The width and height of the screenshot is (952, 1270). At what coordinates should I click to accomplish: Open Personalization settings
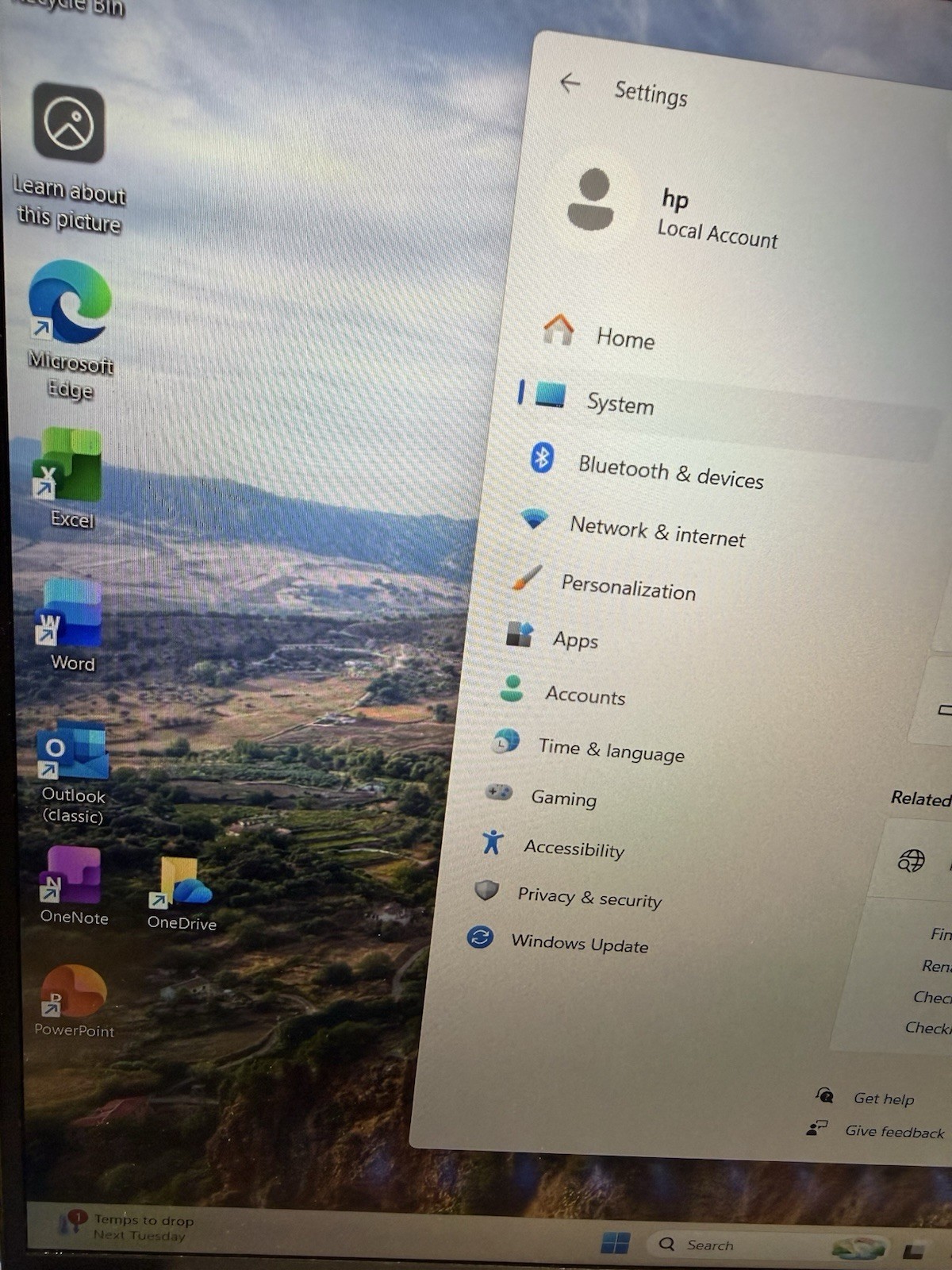pyautogui.click(x=628, y=587)
